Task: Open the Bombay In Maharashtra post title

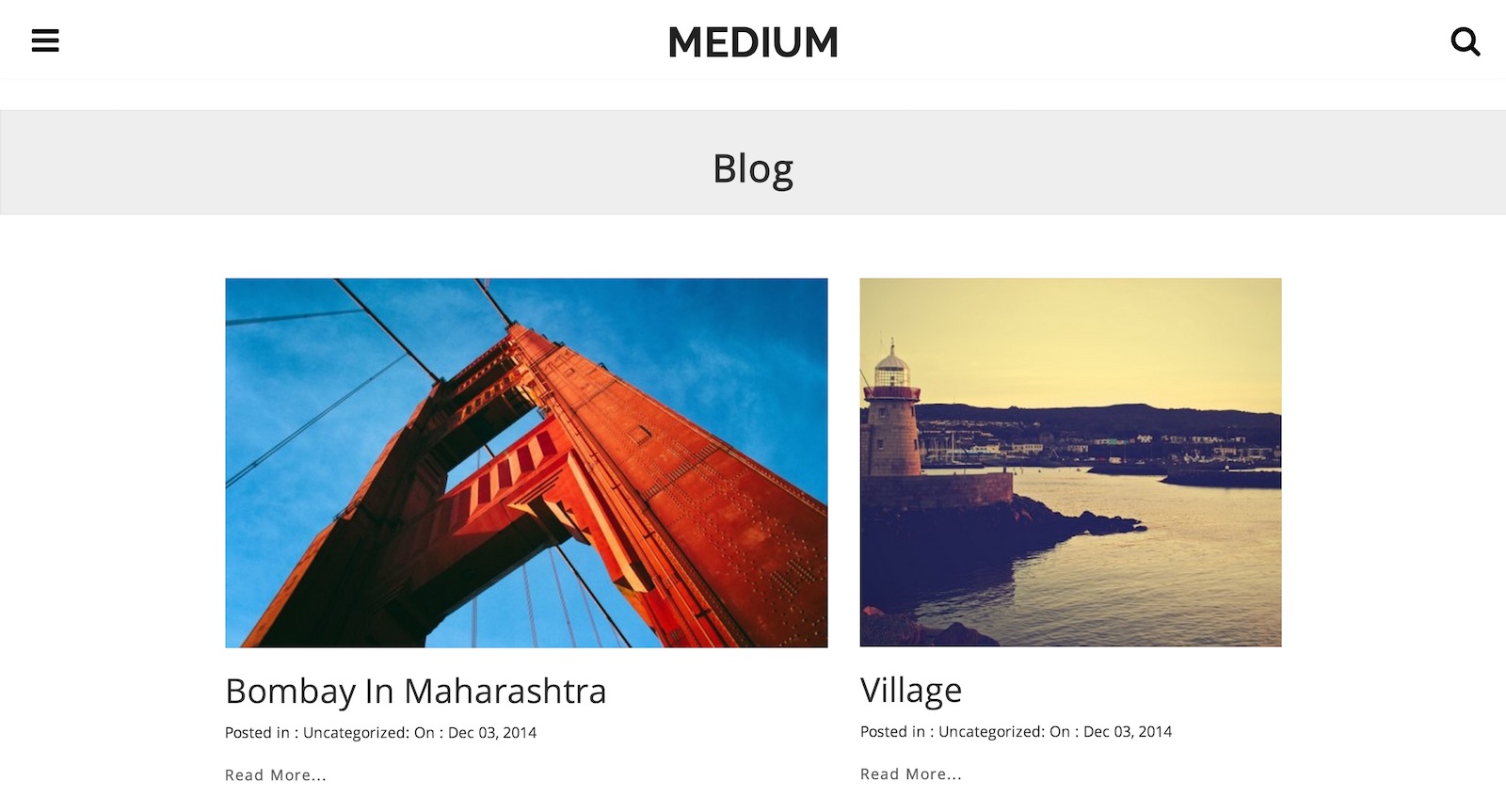Action: pos(416,692)
